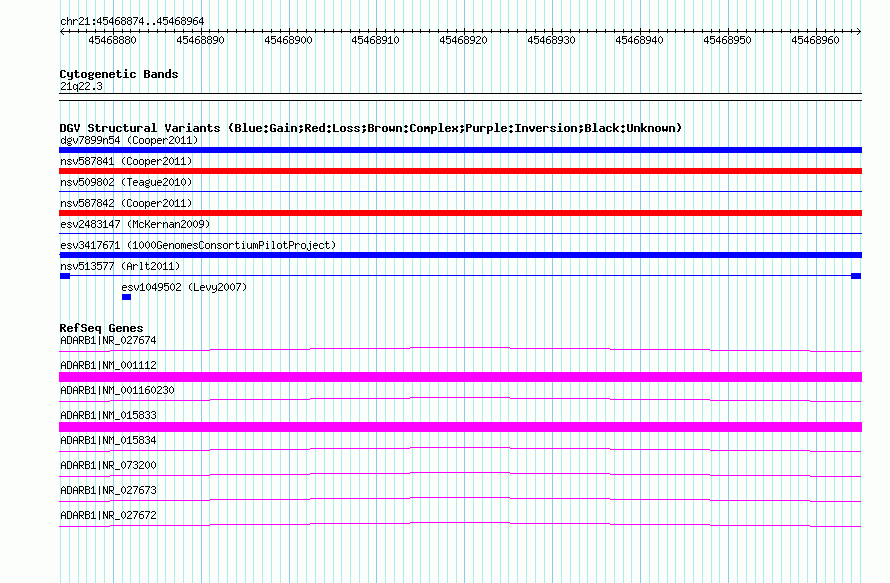Open the ADARB1|NR_027673 transcript label
The width and height of the screenshot is (890, 583).
click(x=108, y=490)
